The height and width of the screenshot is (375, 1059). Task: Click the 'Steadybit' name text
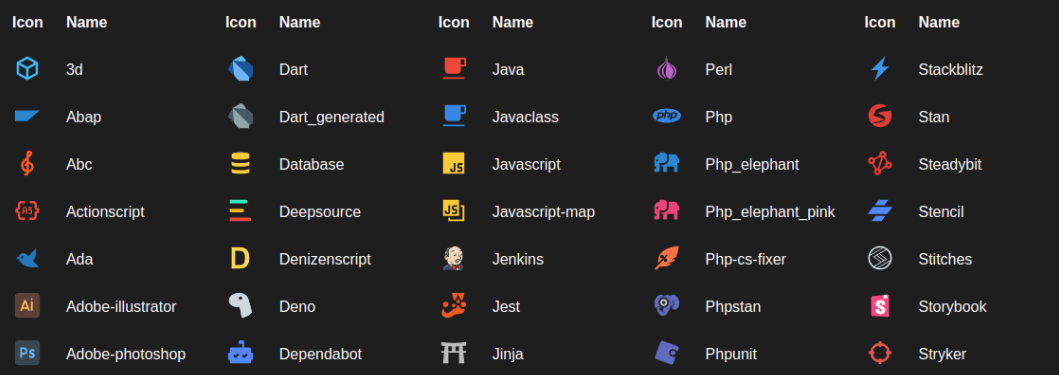click(950, 164)
